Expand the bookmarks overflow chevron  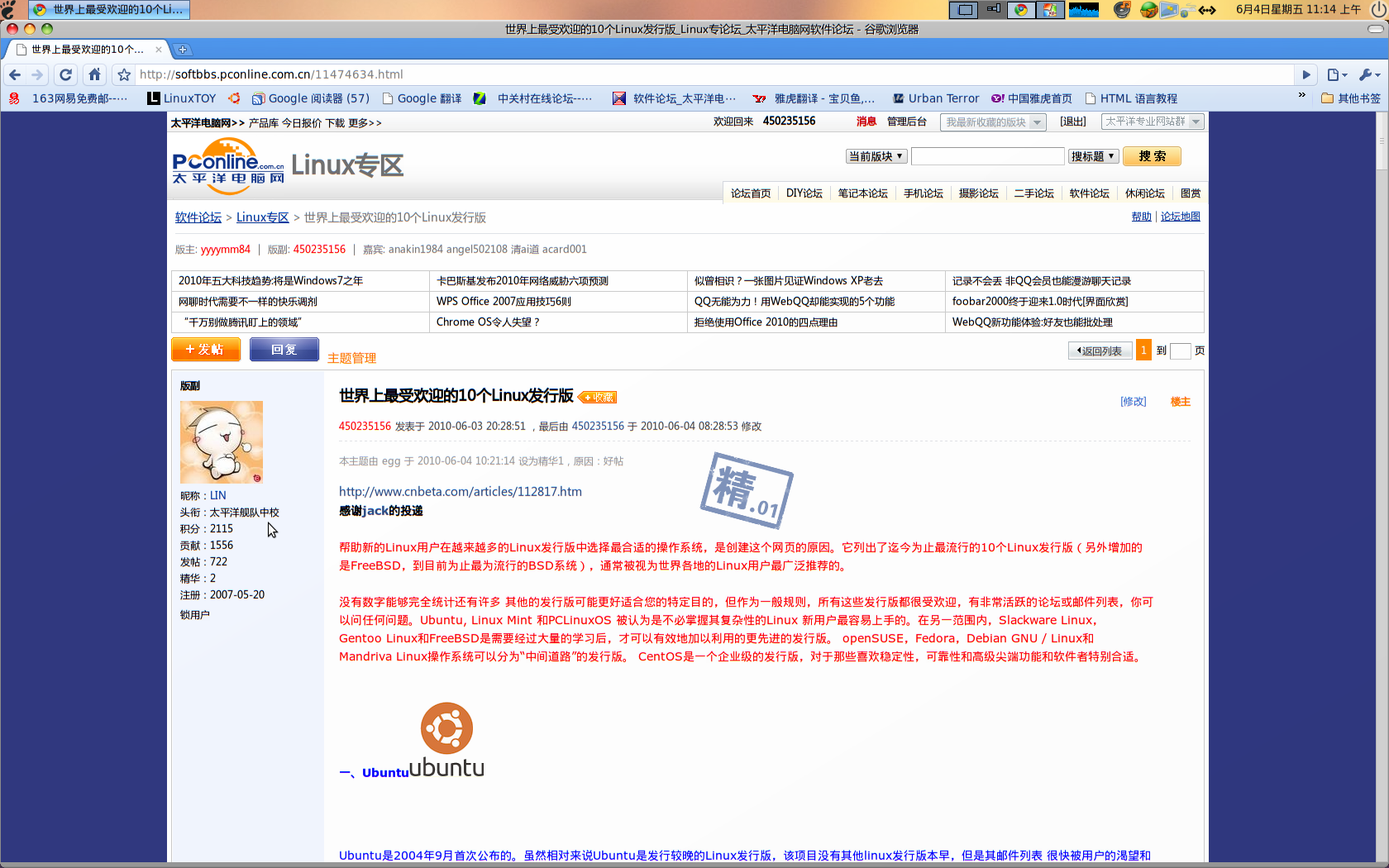coord(1302,96)
